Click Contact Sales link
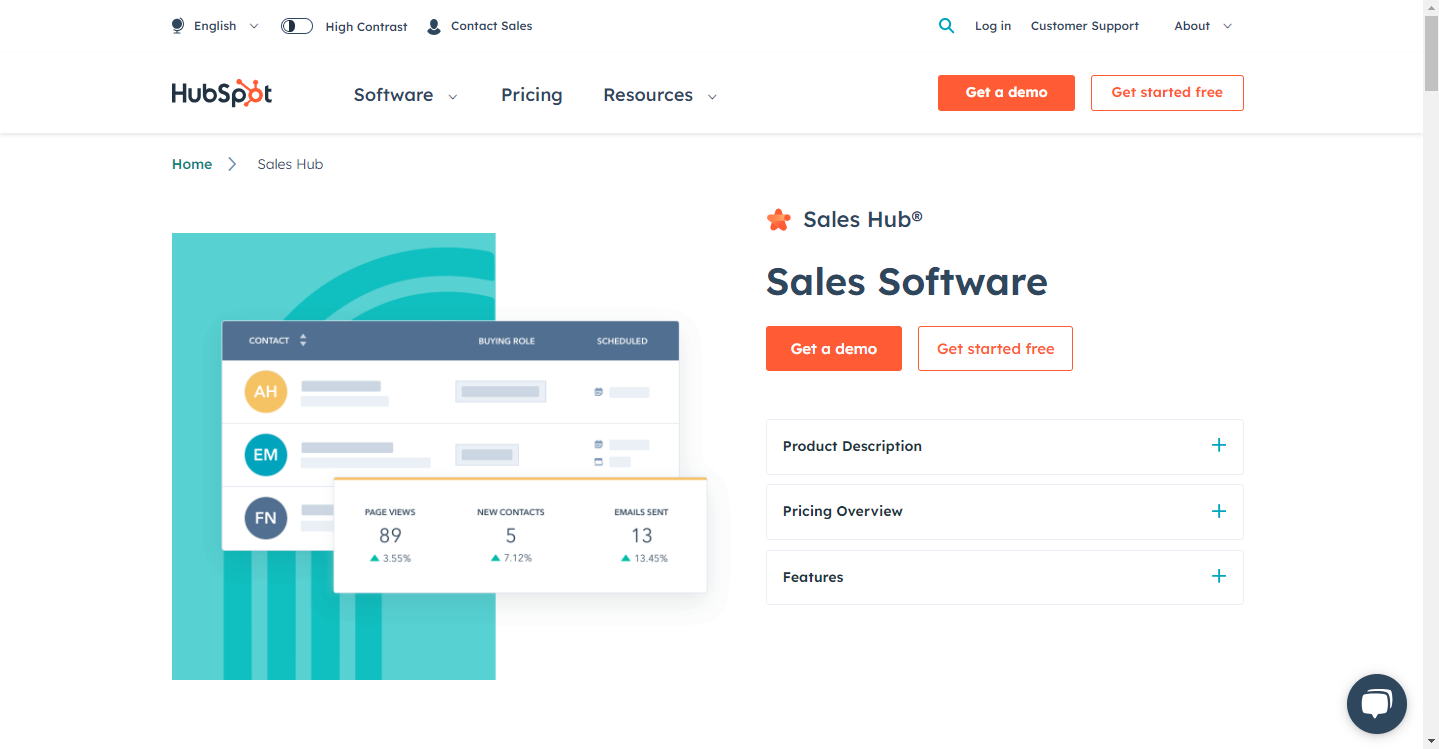The image size is (1439, 749). [491, 26]
